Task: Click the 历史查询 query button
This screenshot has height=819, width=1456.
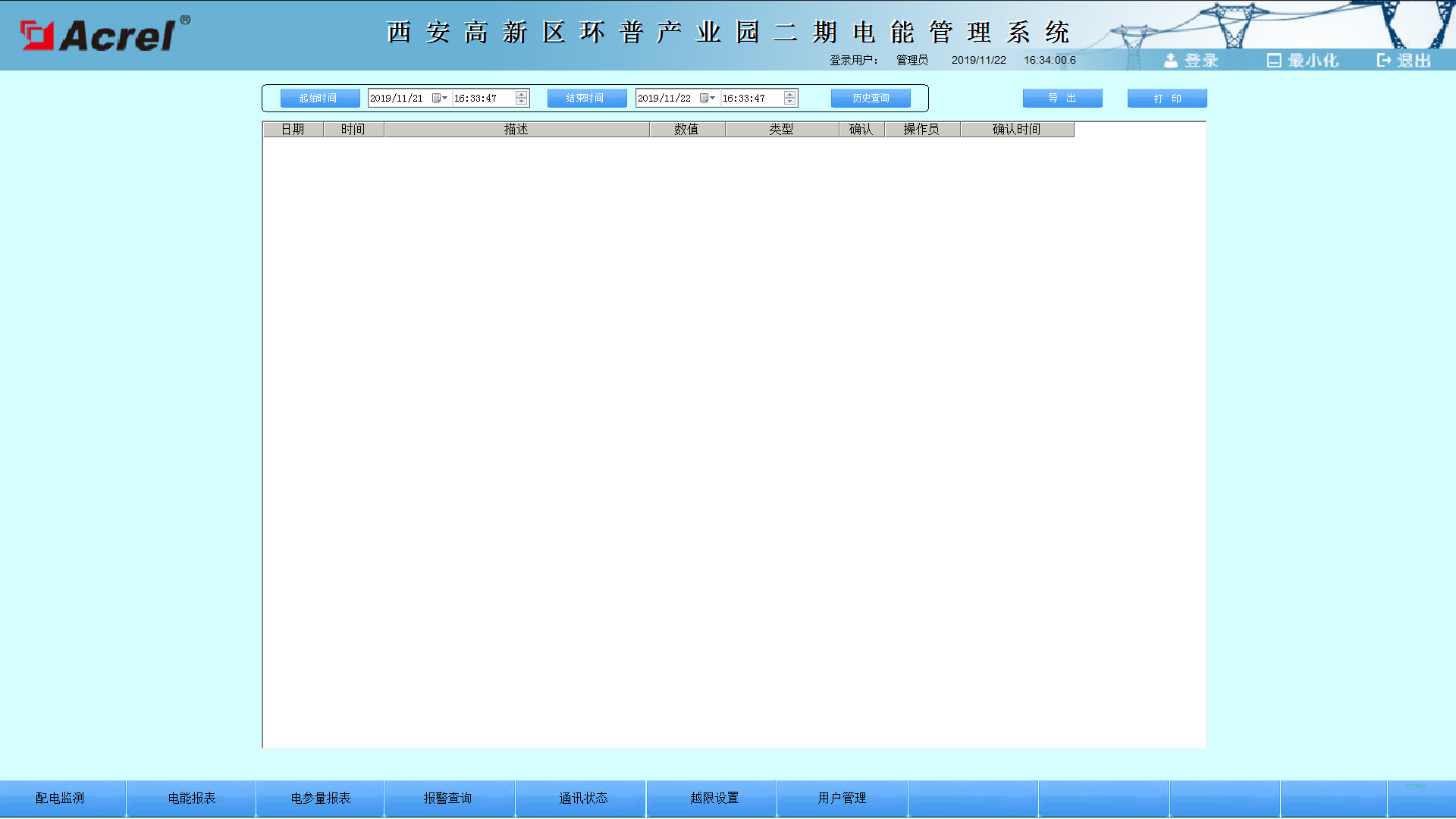Action: click(871, 98)
